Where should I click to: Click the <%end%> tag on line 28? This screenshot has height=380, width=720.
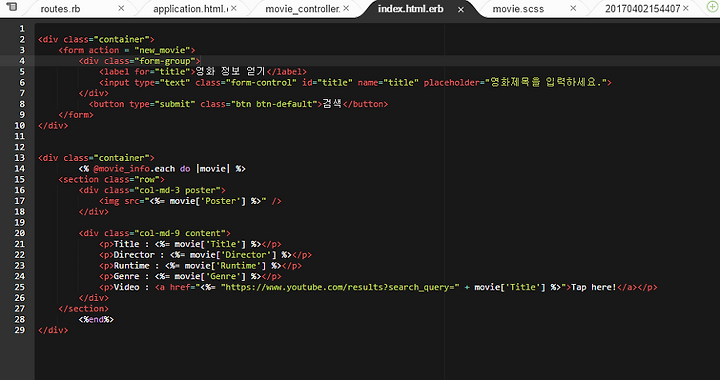(96, 320)
